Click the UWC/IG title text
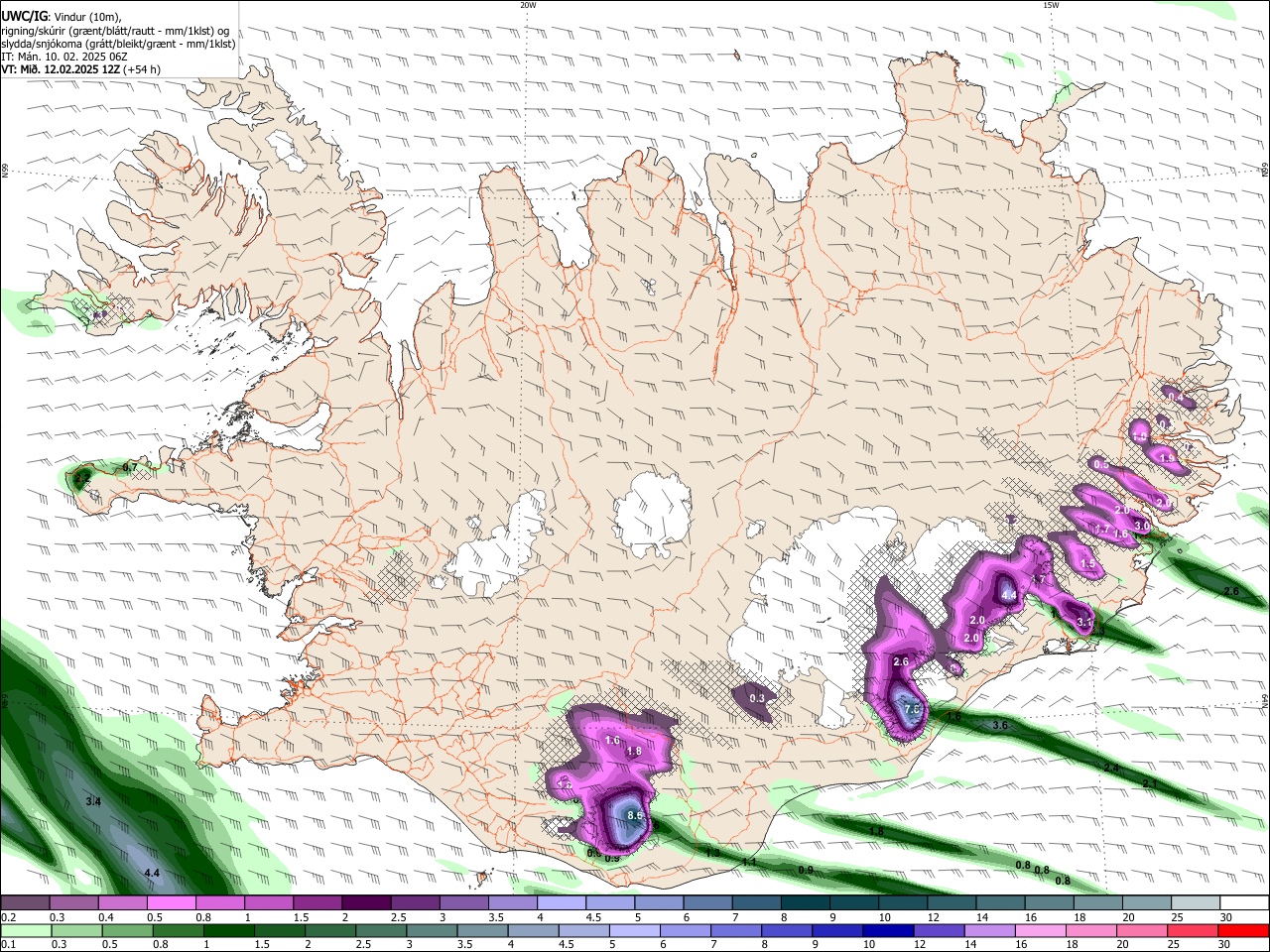 [x=24, y=17]
